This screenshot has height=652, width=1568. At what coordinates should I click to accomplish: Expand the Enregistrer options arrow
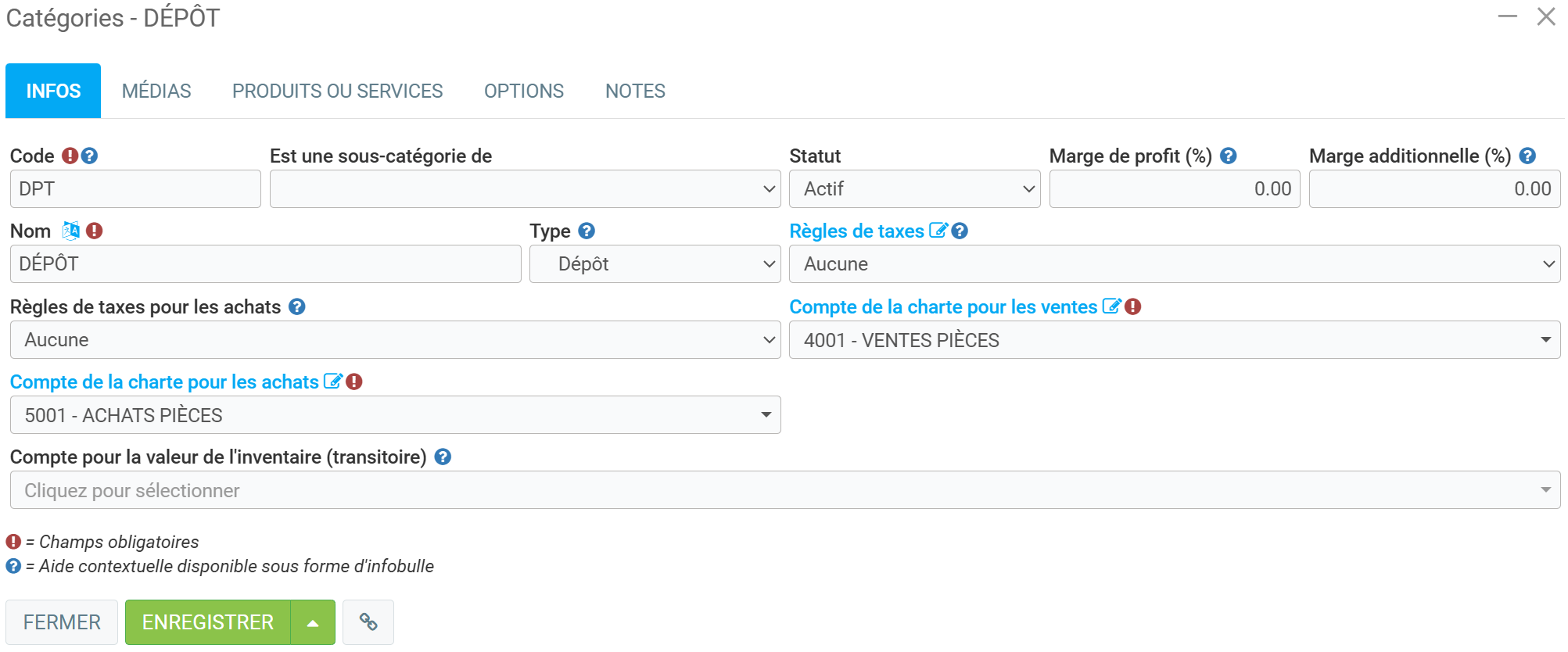[x=313, y=622]
